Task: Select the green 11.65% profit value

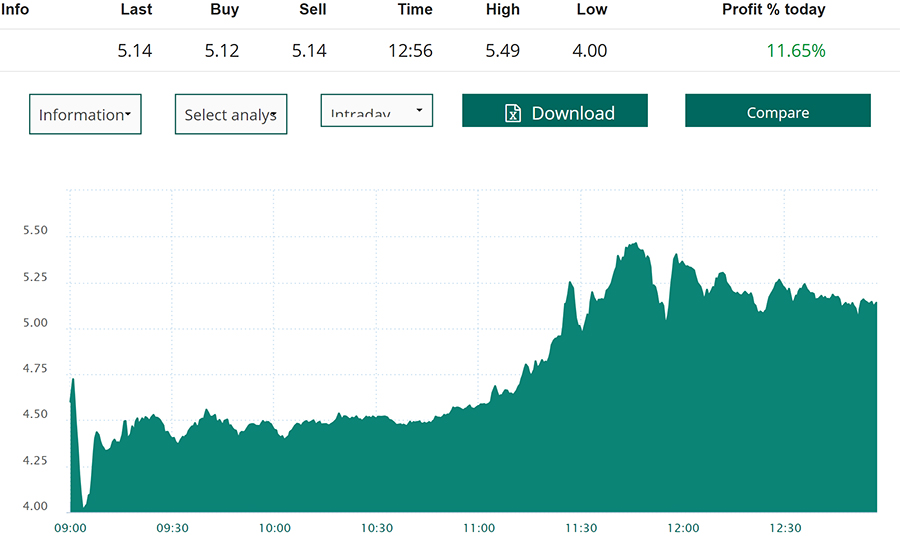Action: coord(796,51)
